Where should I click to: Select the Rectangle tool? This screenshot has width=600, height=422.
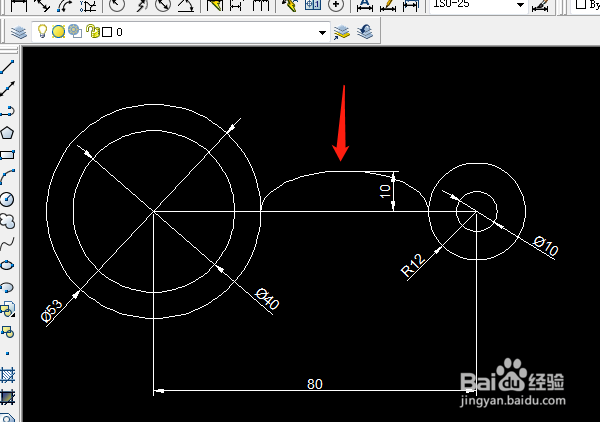pos(7,155)
